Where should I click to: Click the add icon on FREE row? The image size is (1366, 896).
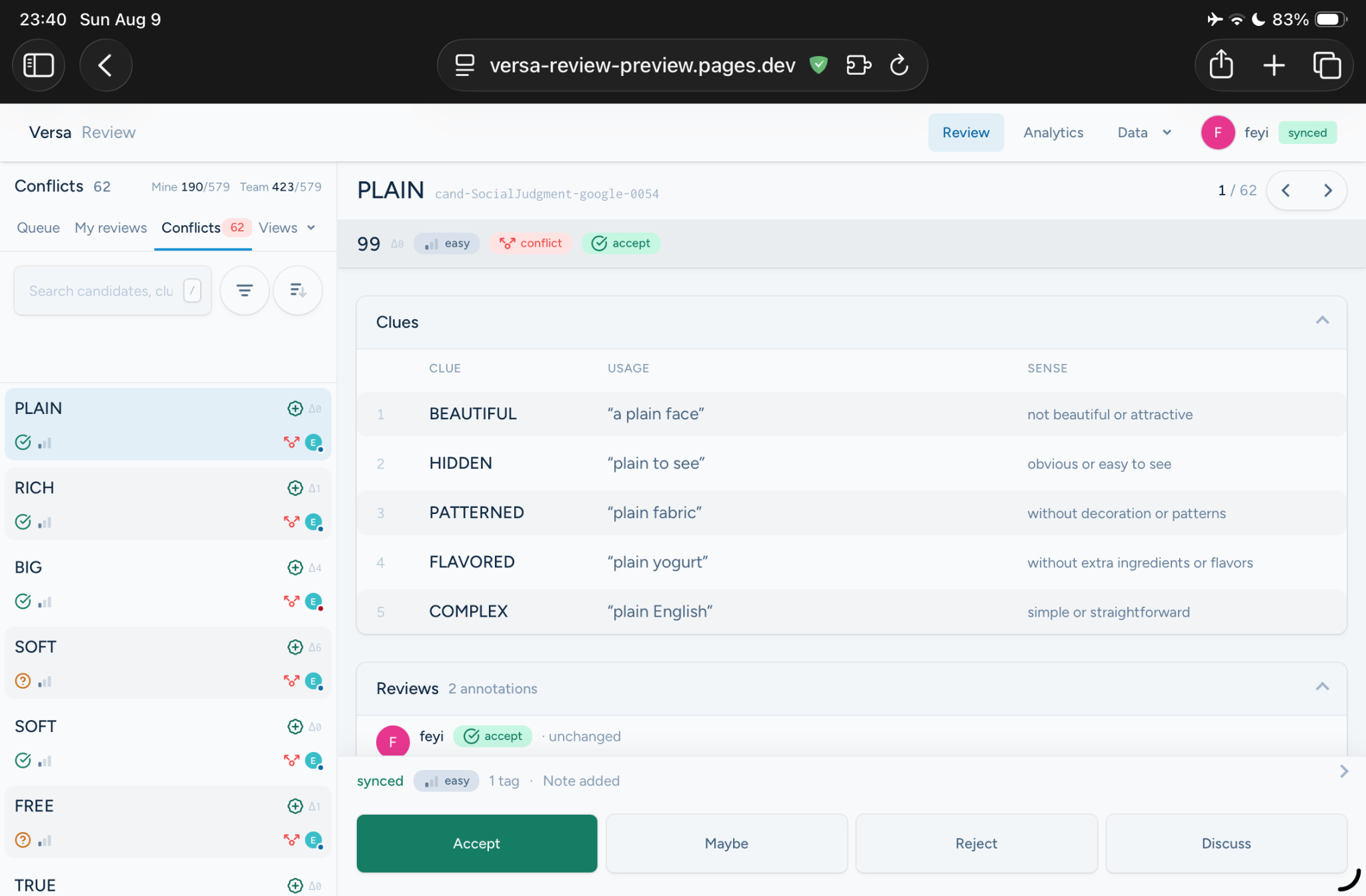[295, 806]
